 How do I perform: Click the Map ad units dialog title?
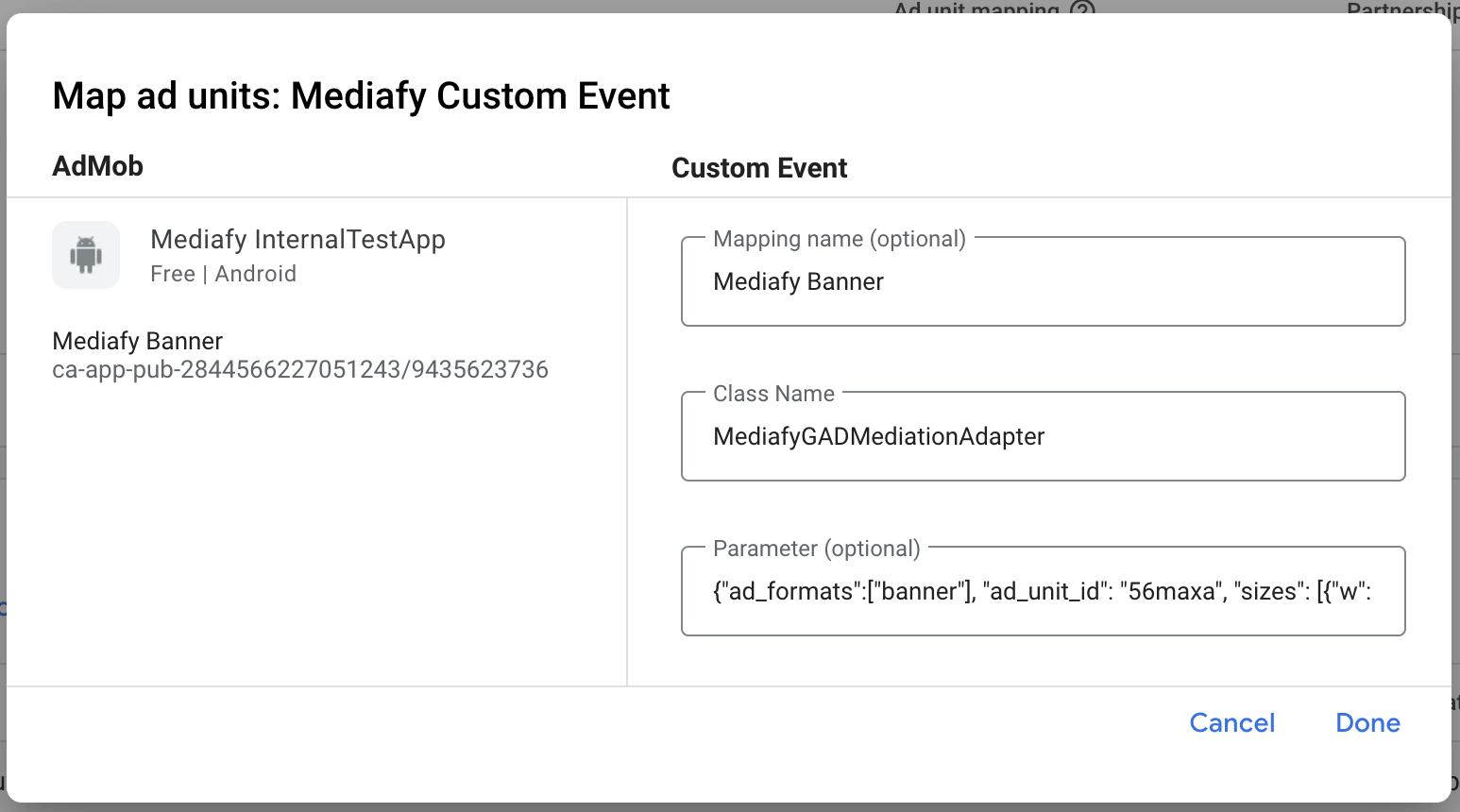tap(361, 96)
